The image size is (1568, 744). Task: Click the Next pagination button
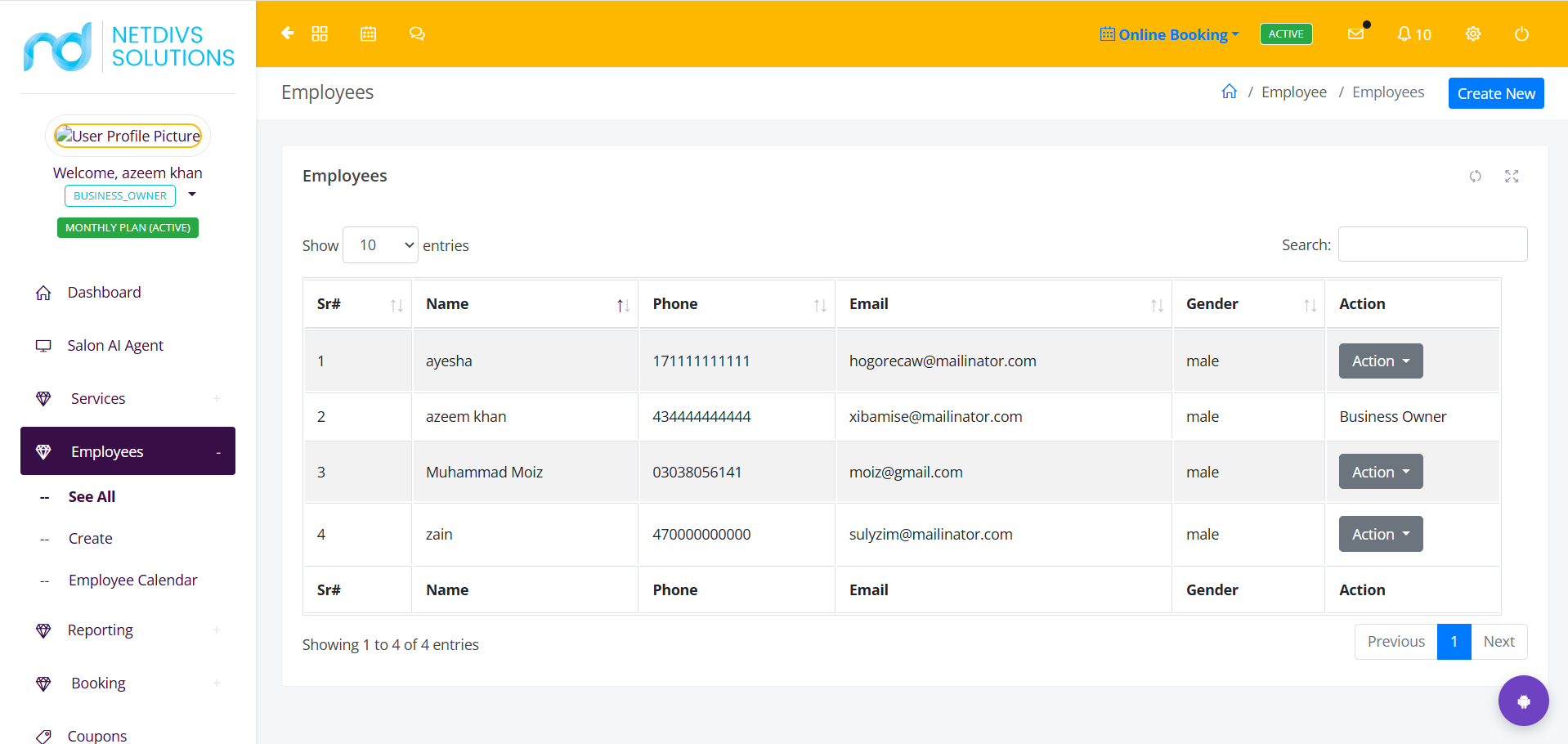pos(1499,642)
